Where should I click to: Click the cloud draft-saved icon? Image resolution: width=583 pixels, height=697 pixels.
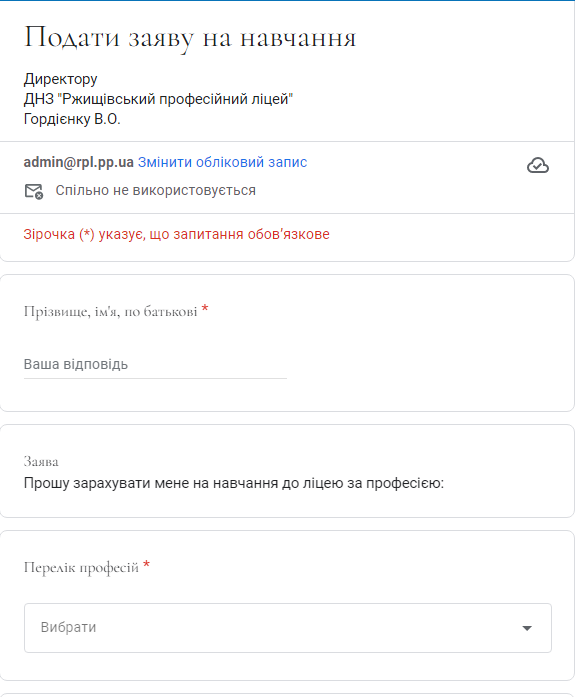click(x=538, y=165)
